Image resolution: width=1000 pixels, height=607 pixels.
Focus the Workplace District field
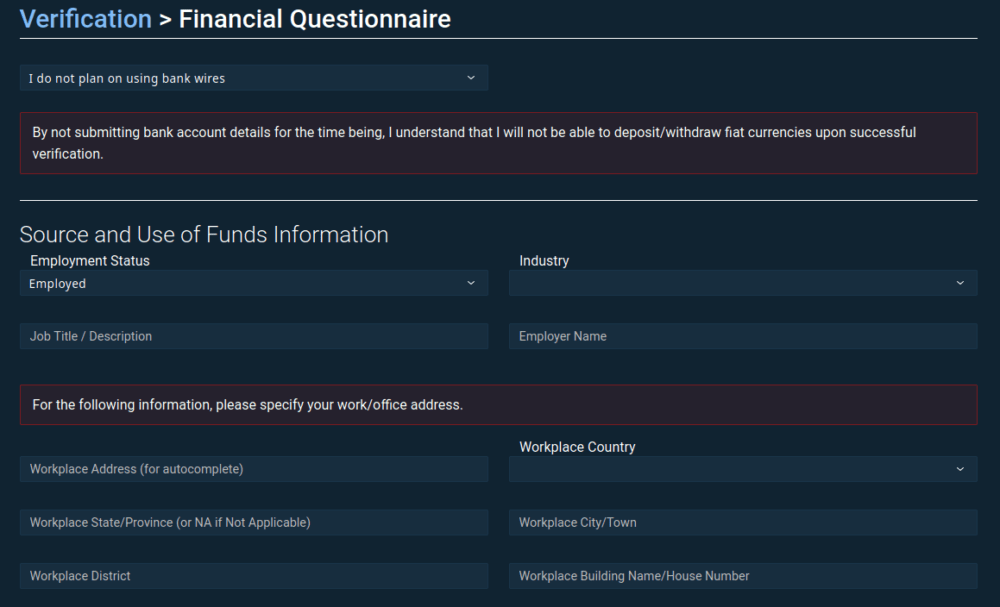pos(254,576)
